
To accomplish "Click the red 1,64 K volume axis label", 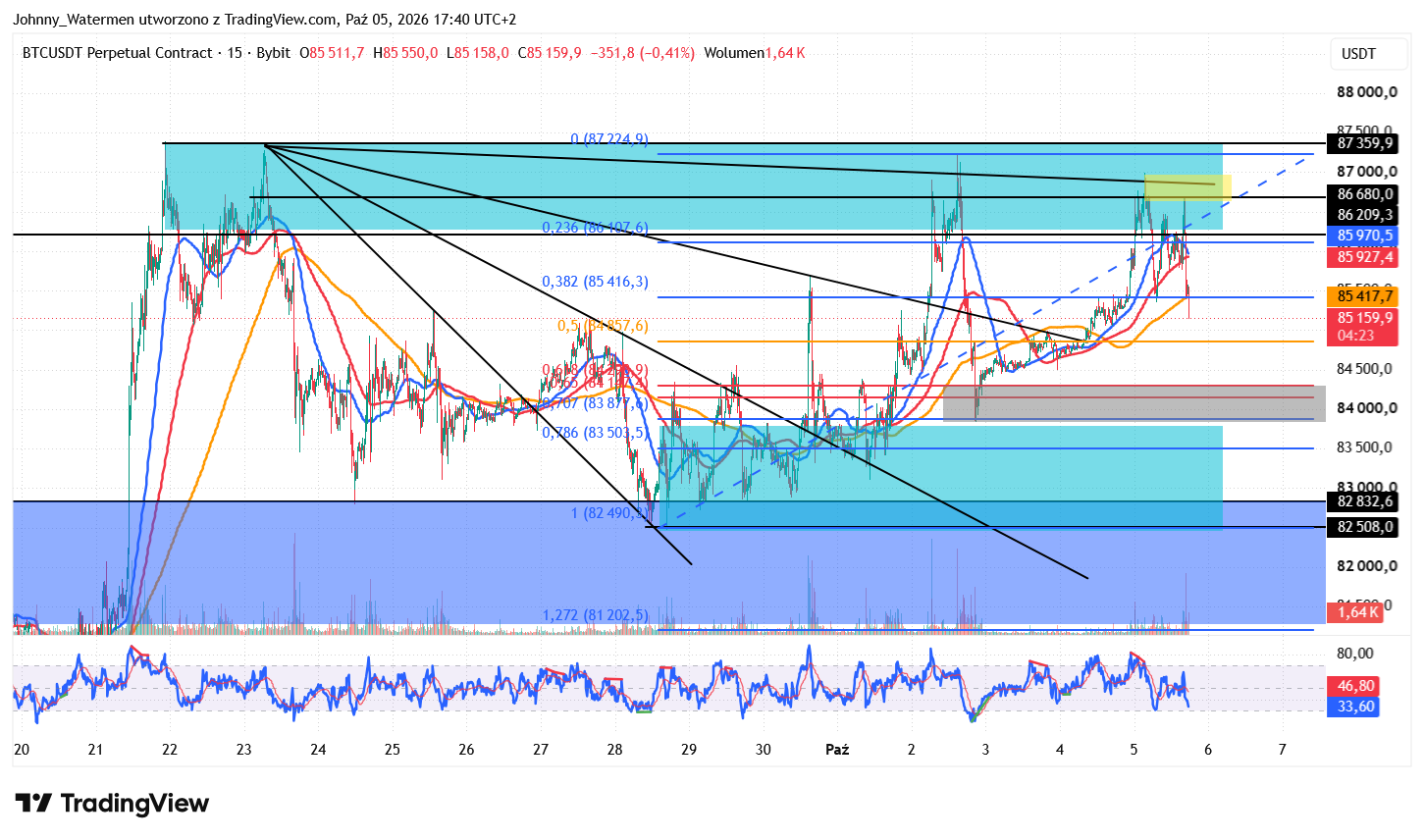I will coord(1356,612).
